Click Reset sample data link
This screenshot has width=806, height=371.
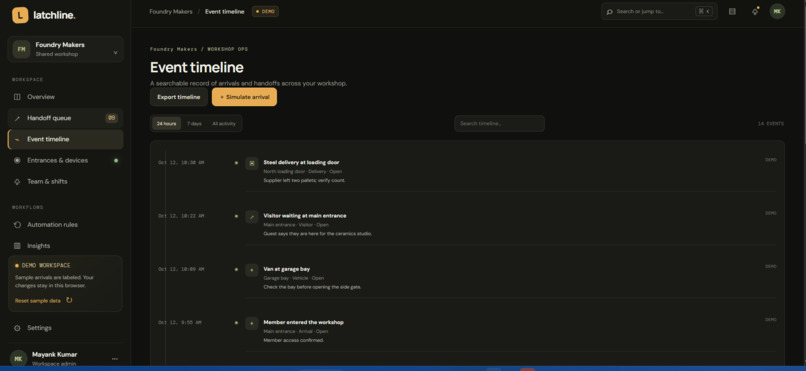click(x=38, y=301)
